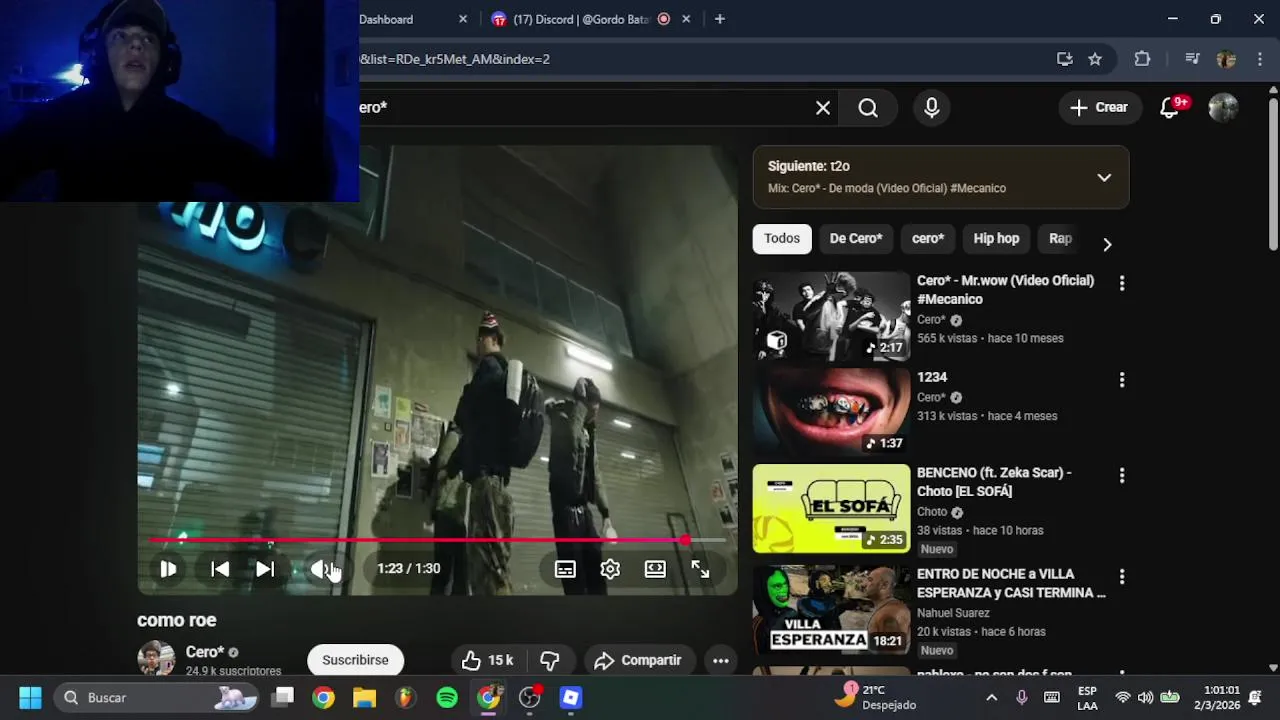Open Spotify from the taskbar
1280x720 pixels.
(447, 697)
